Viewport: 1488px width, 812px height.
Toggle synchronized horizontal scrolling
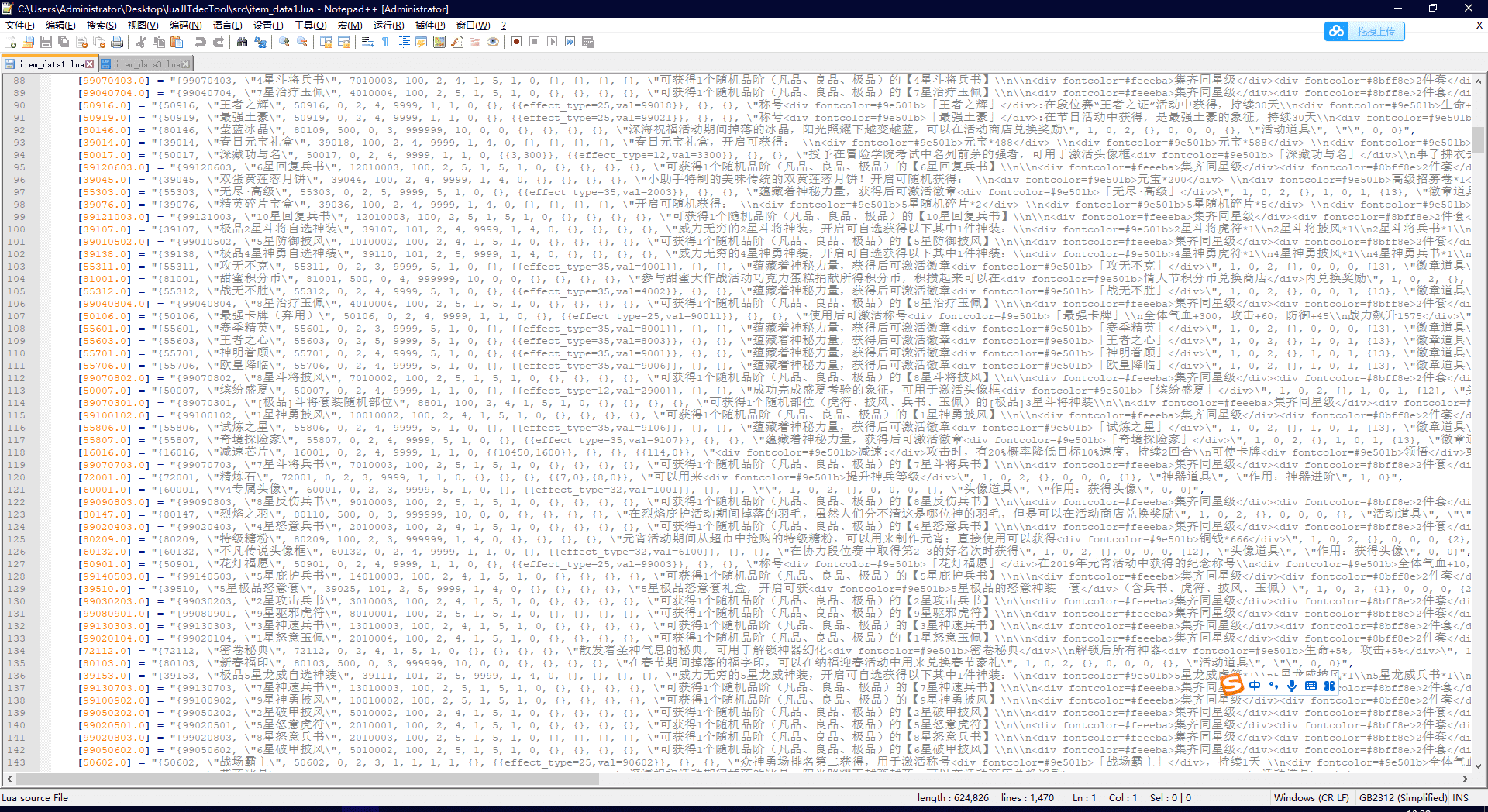click(344, 42)
